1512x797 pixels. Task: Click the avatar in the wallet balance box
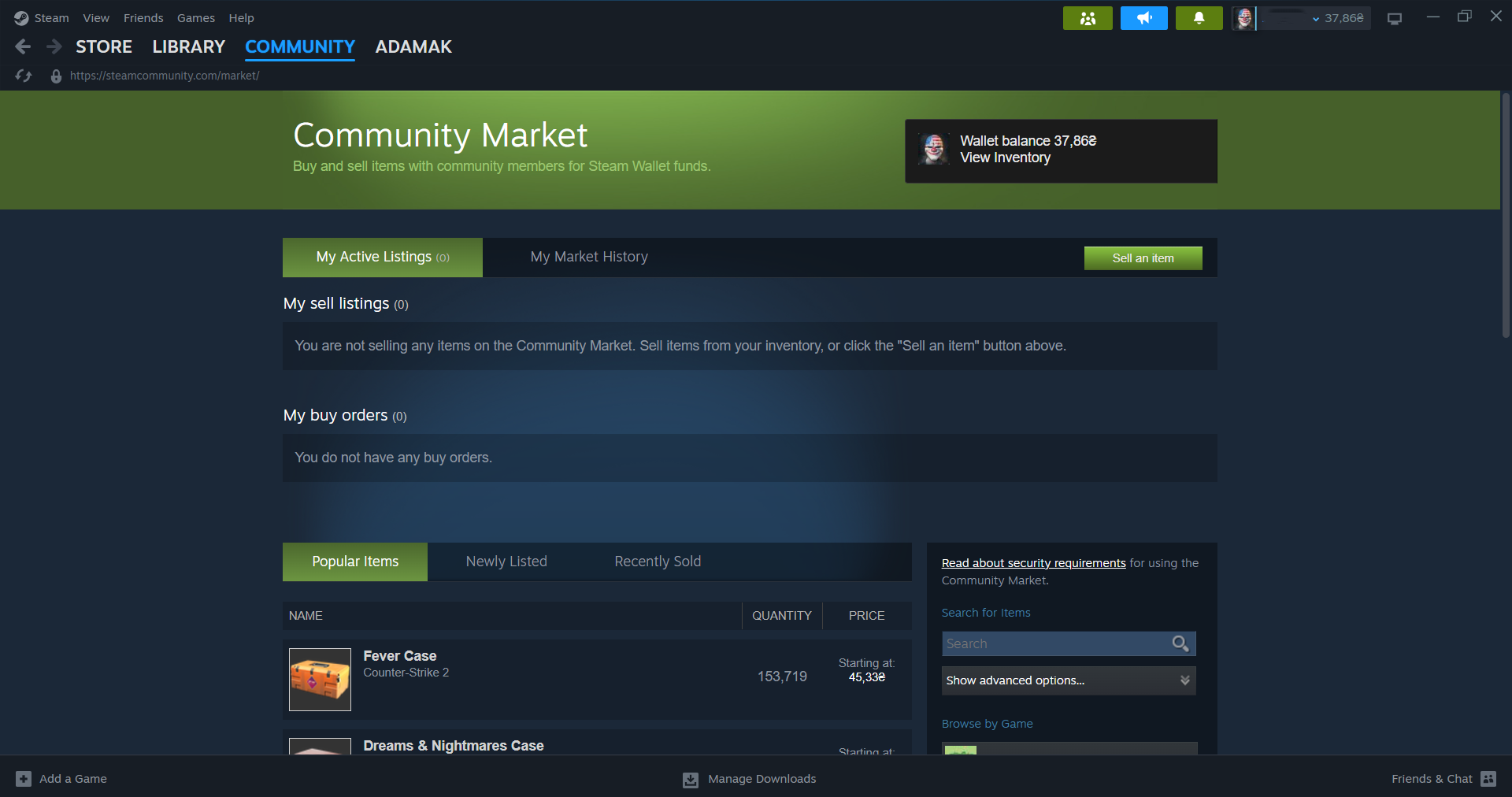click(x=934, y=149)
